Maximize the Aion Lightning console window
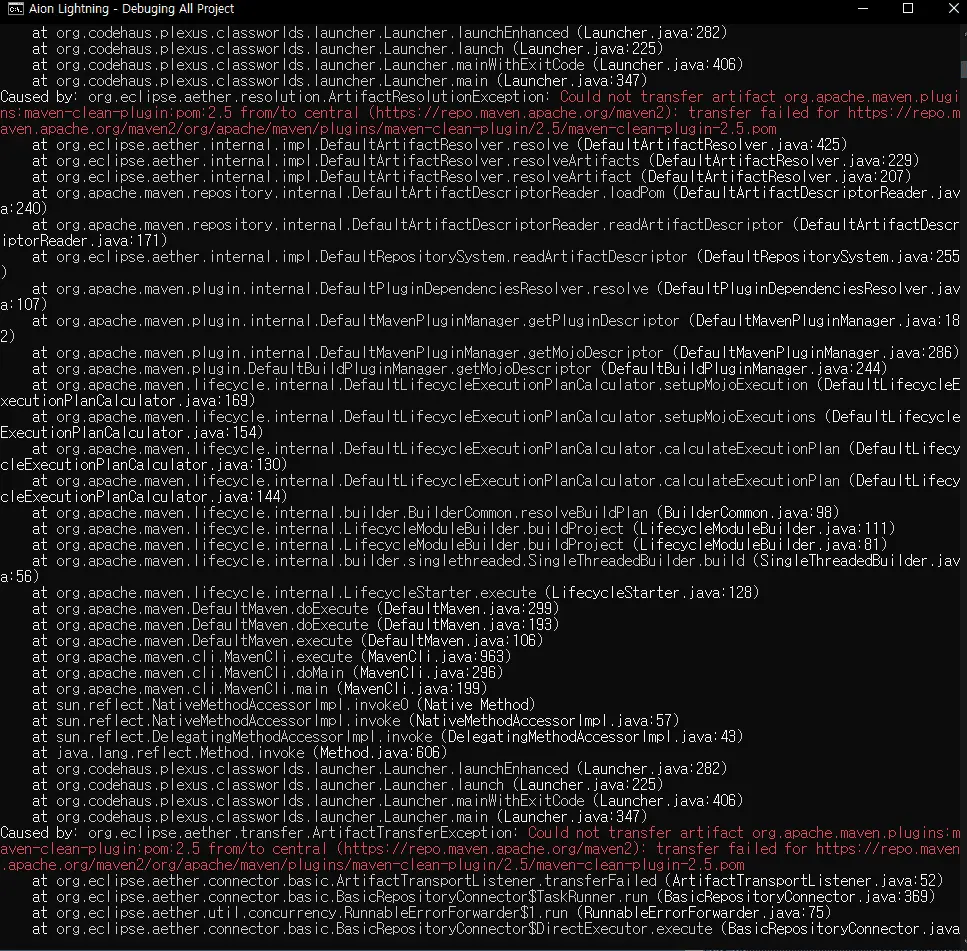This screenshot has height=951, width=967. pos(908,9)
